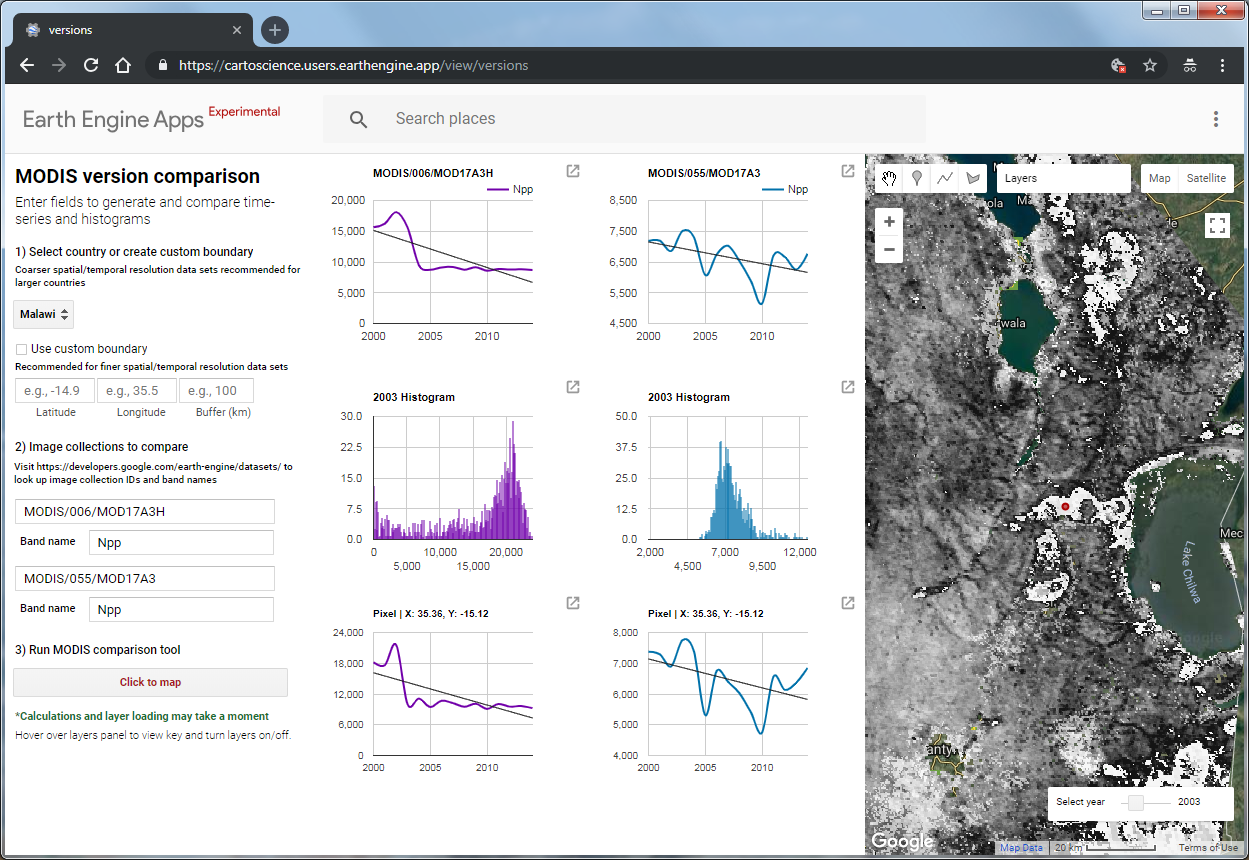
Task: Expand the map Layers panel
Action: tap(1063, 178)
